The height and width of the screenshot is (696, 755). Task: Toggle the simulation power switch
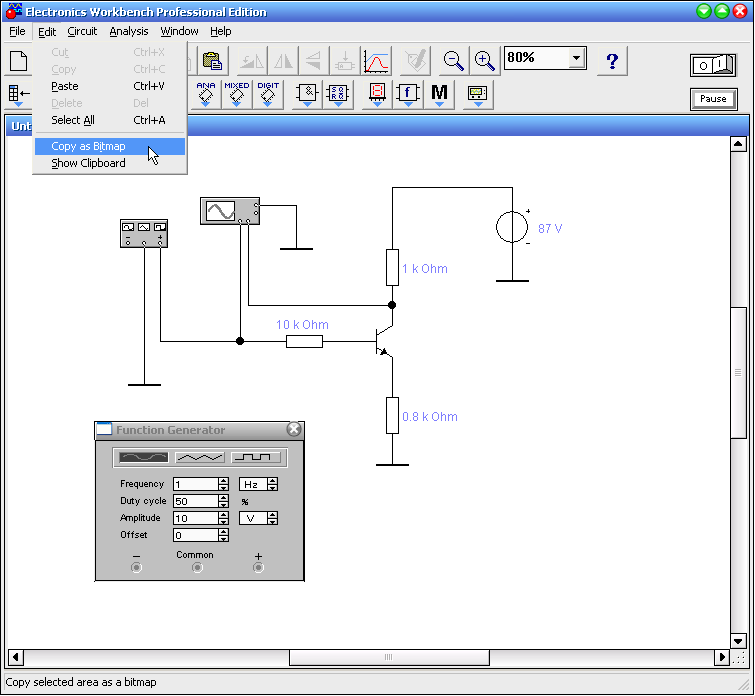(x=714, y=65)
